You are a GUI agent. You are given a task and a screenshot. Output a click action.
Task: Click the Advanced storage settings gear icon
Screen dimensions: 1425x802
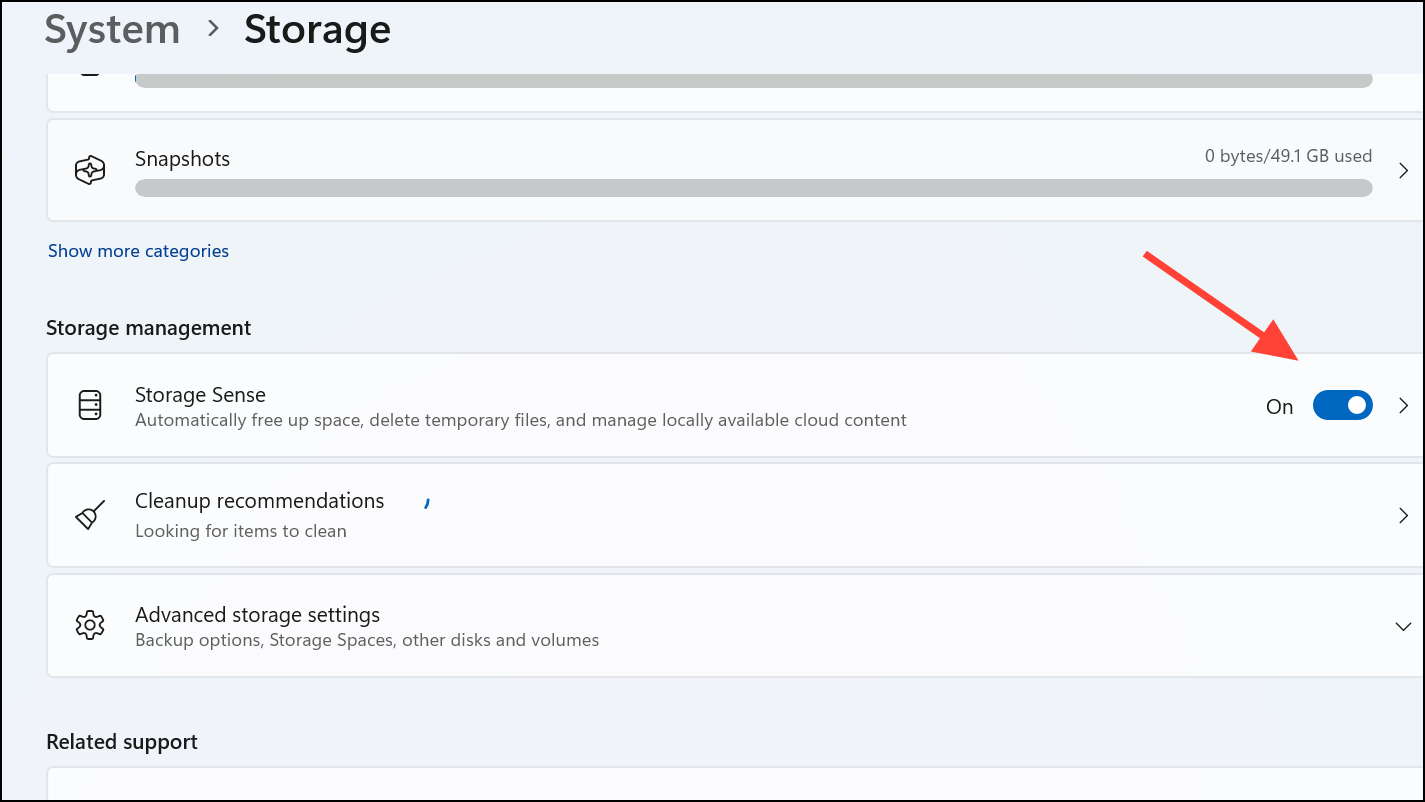90,626
